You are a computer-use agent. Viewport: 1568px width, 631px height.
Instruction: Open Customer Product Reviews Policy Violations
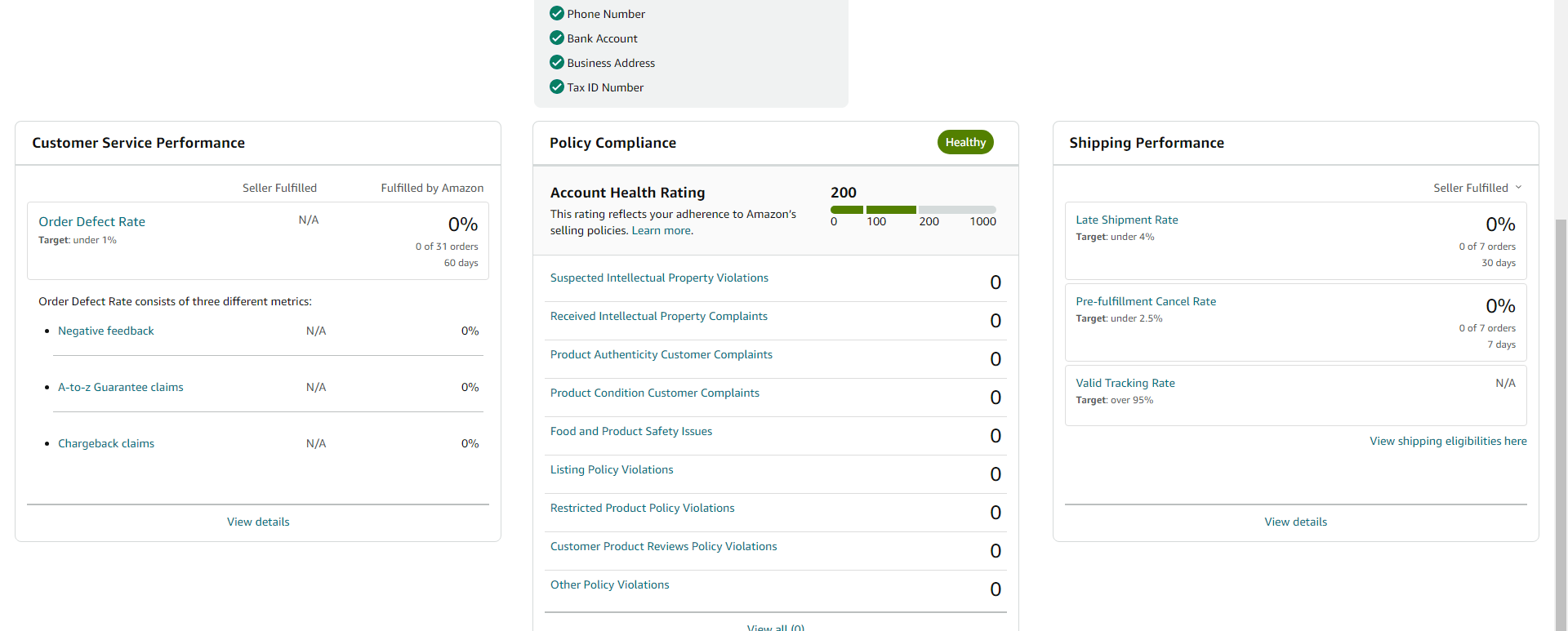pos(664,546)
